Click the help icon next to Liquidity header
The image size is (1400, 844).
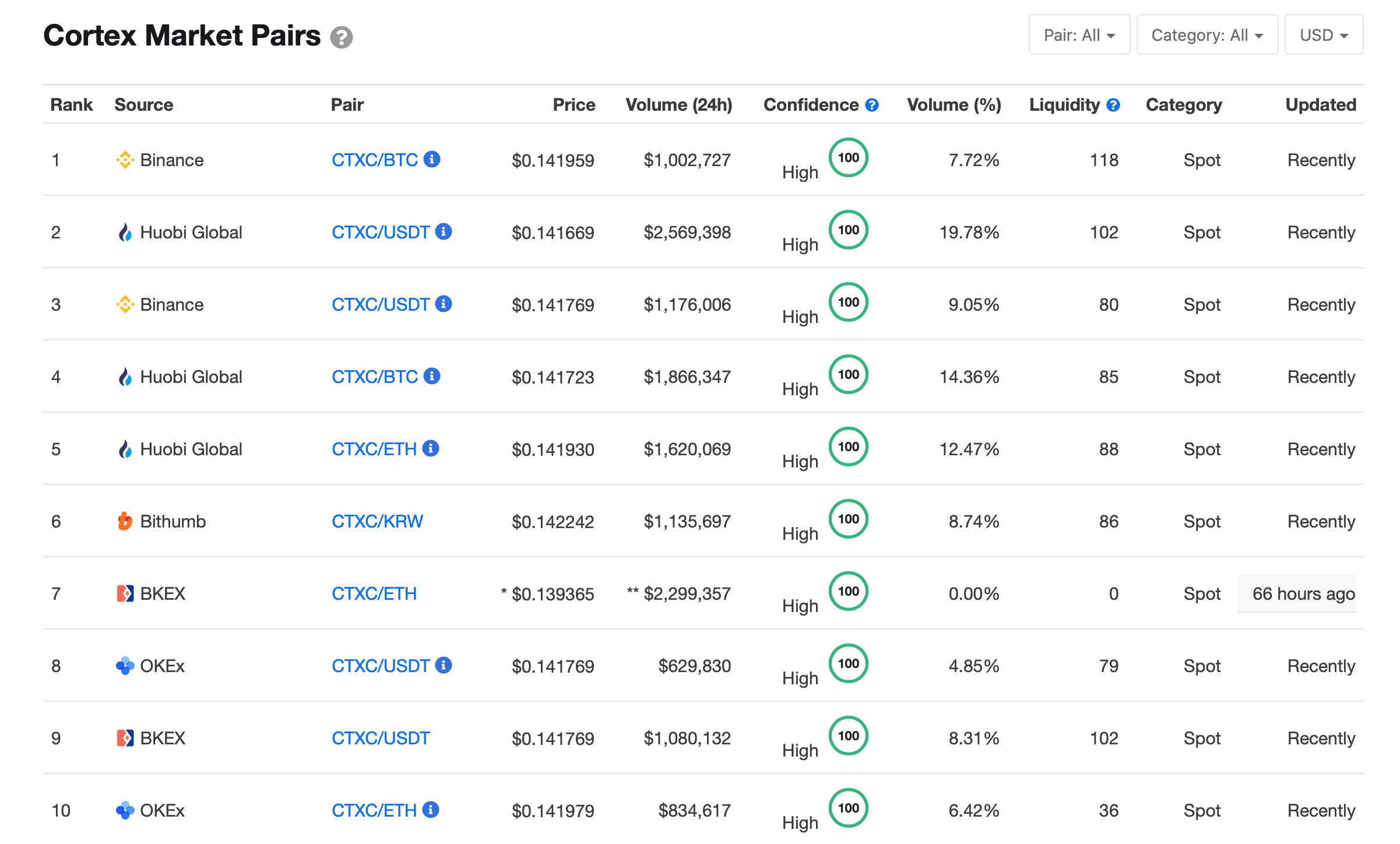tap(1114, 104)
